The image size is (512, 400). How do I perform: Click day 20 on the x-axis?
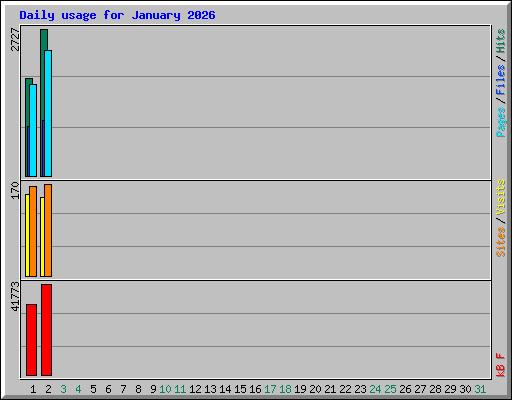pyautogui.click(x=315, y=389)
